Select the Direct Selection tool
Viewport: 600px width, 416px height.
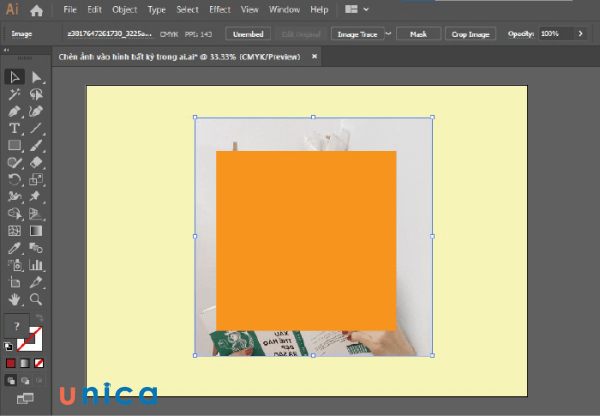point(37,77)
